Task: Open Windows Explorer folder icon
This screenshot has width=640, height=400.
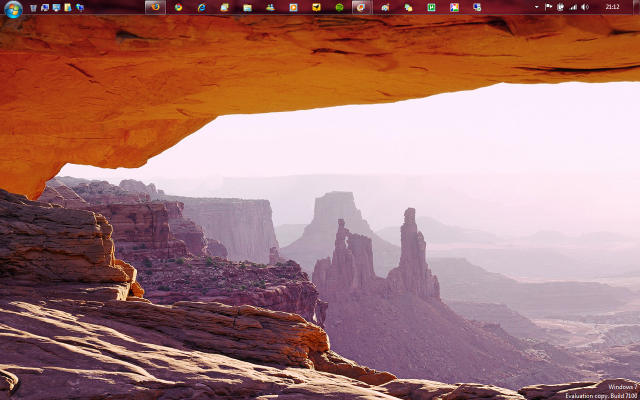Action: pos(247,7)
